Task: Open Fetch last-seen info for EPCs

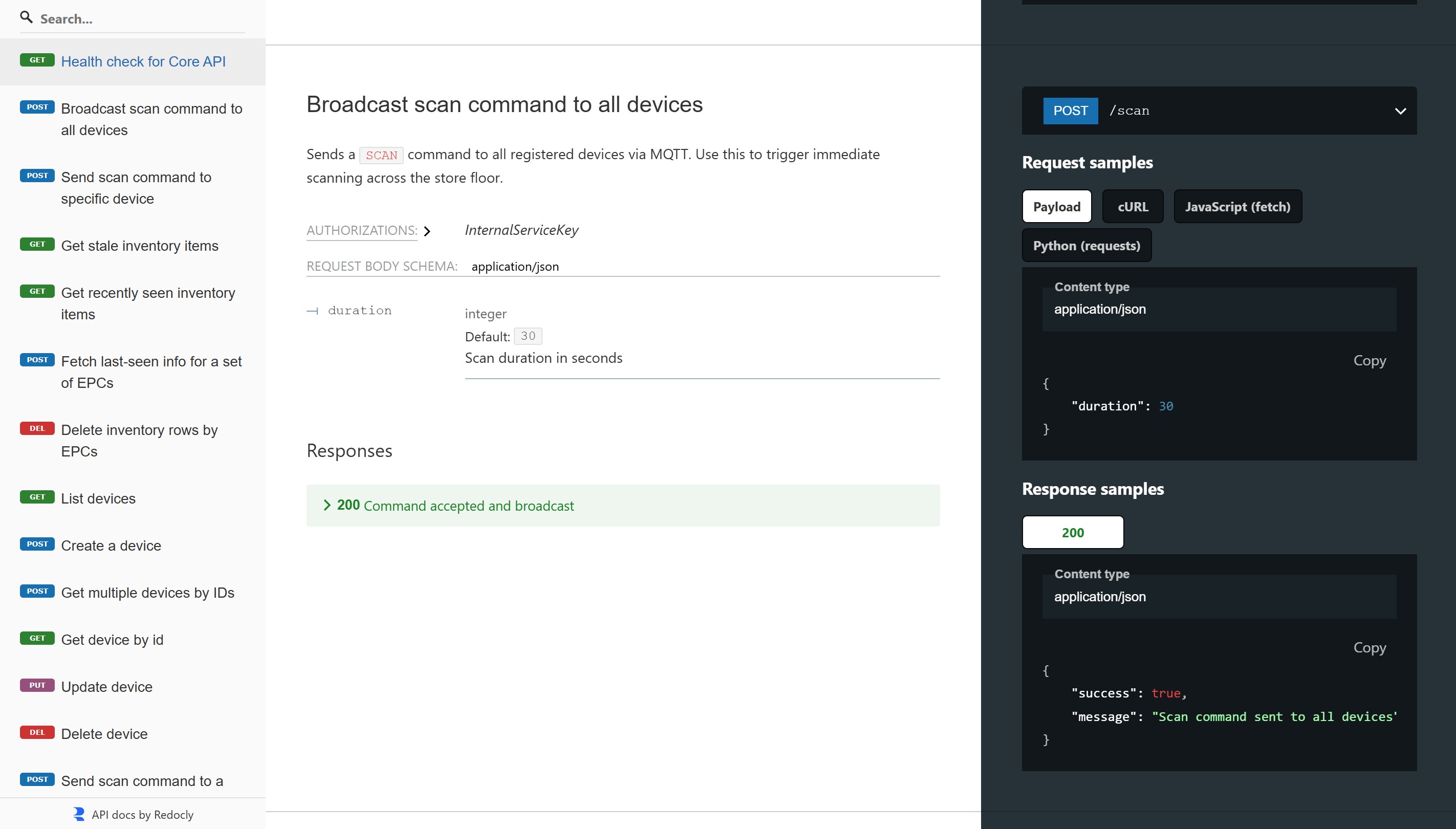Action: (x=133, y=373)
